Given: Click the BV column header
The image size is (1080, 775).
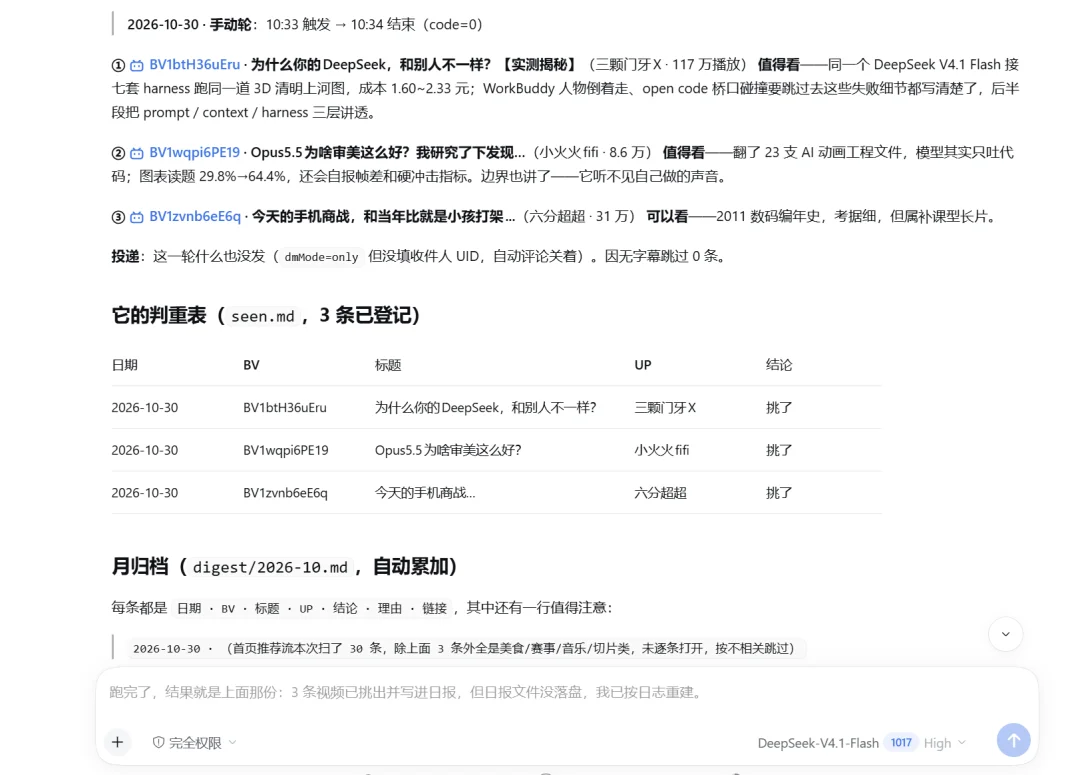Looking at the screenshot, I should [251, 365].
